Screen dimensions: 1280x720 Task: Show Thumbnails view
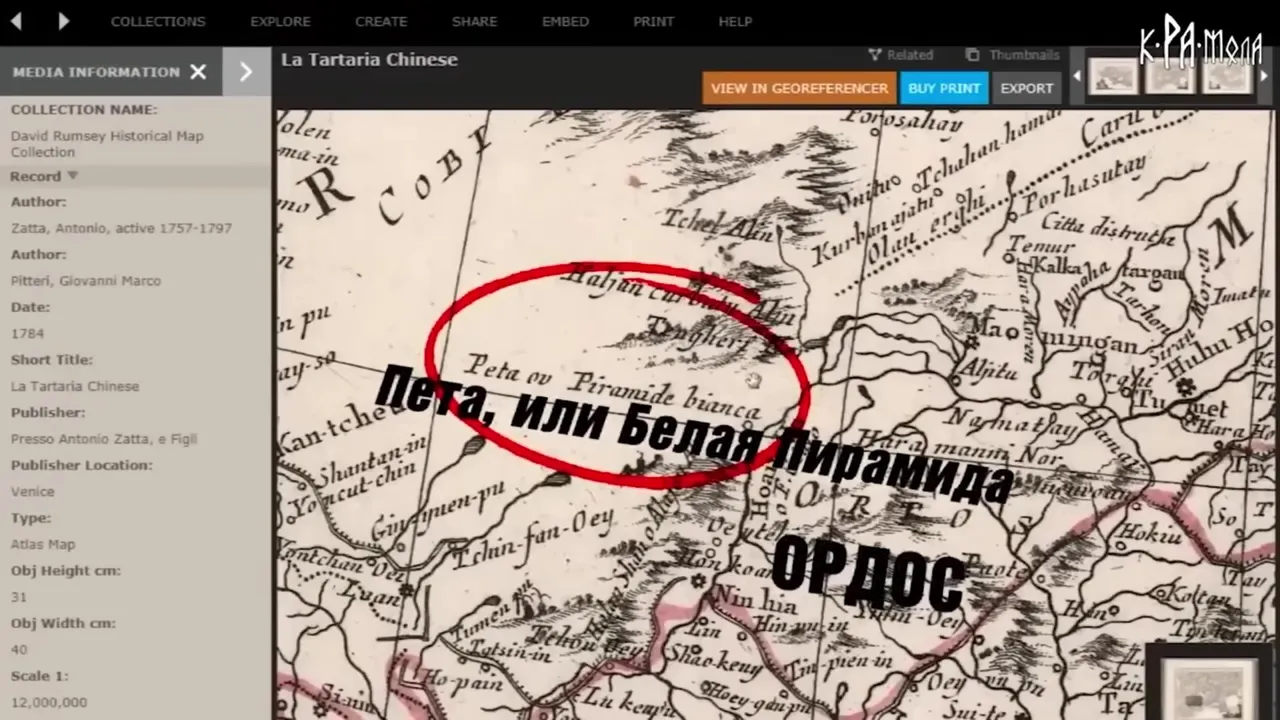tap(1024, 55)
